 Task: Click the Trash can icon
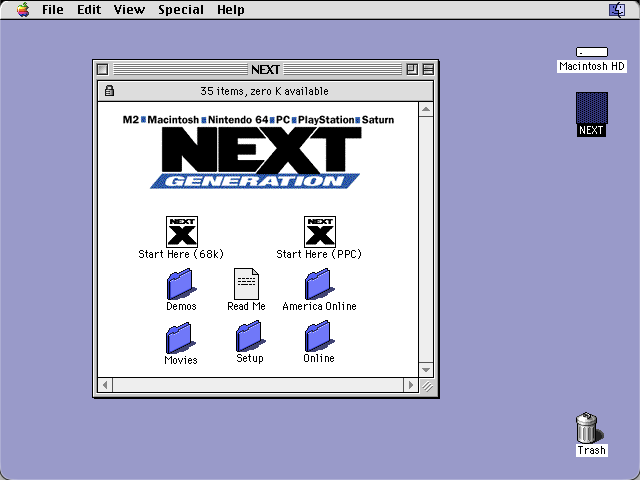588,427
